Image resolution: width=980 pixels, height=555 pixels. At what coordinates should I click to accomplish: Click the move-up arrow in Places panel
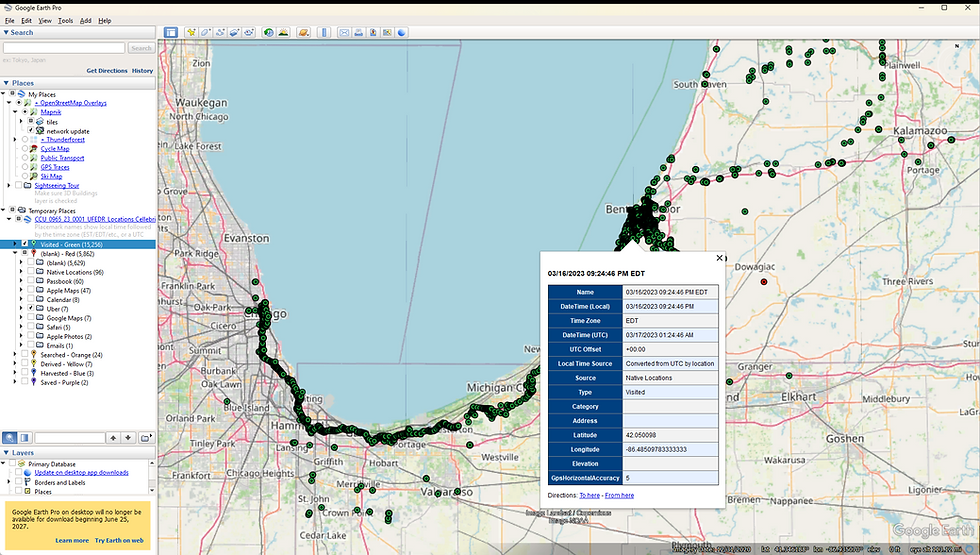pyautogui.click(x=113, y=438)
